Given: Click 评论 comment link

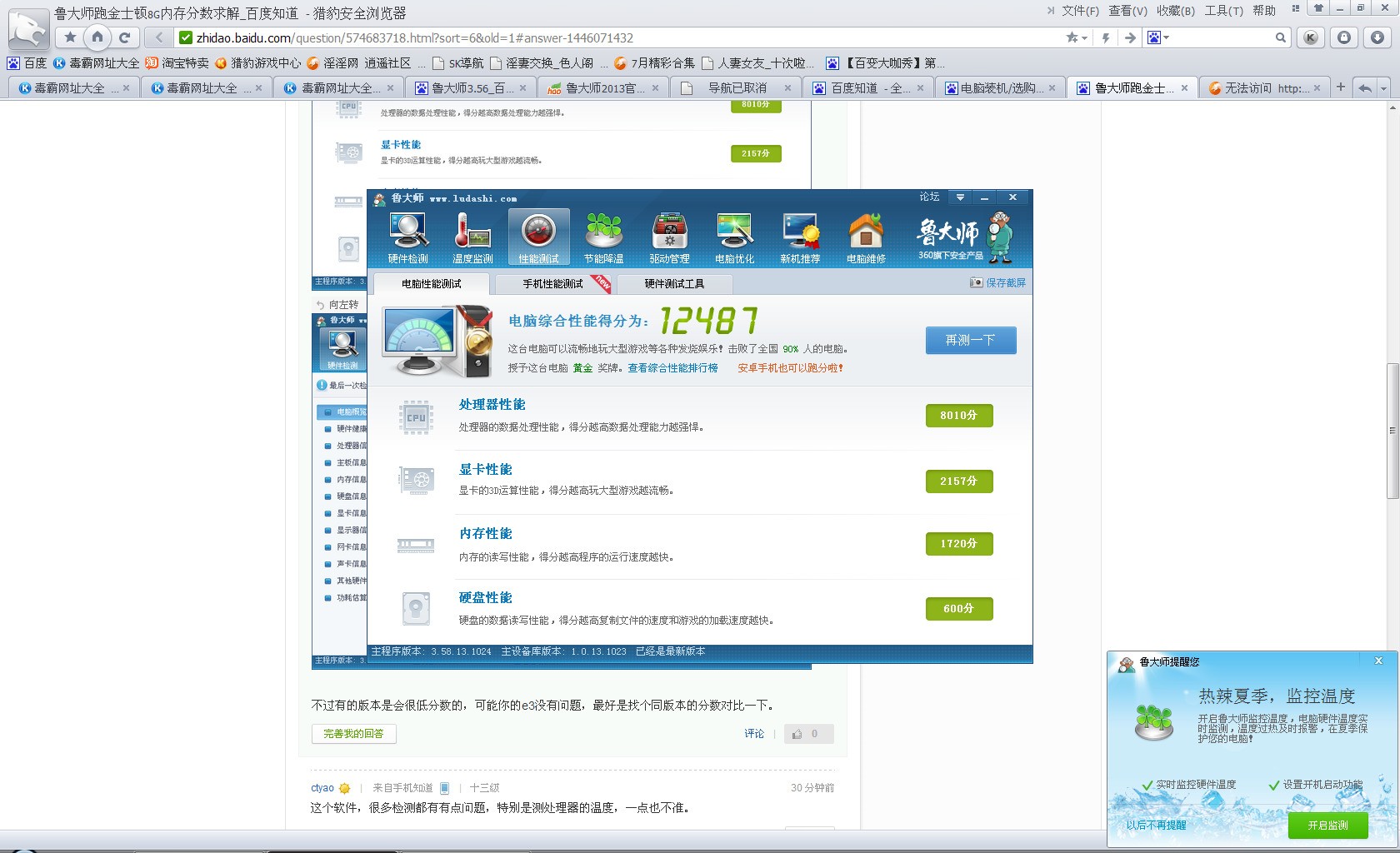Looking at the screenshot, I should (754, 734).
